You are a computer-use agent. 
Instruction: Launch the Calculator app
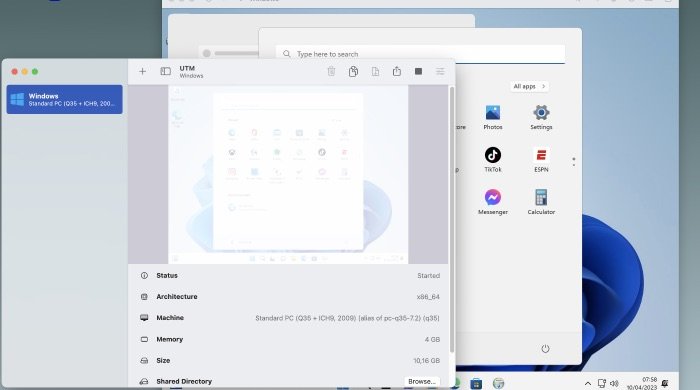coord(541,202)
